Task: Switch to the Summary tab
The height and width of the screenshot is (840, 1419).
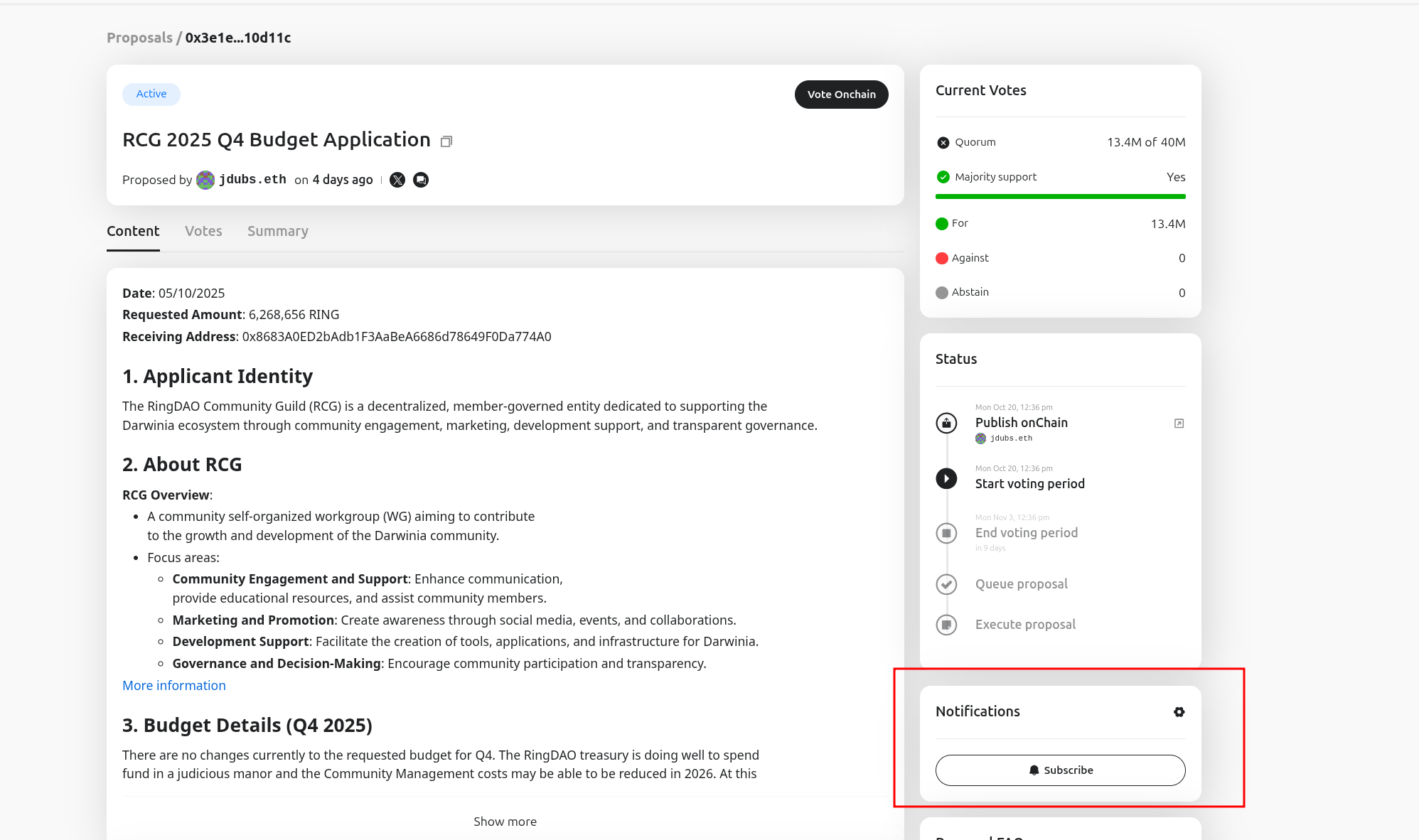Action: 277,231
